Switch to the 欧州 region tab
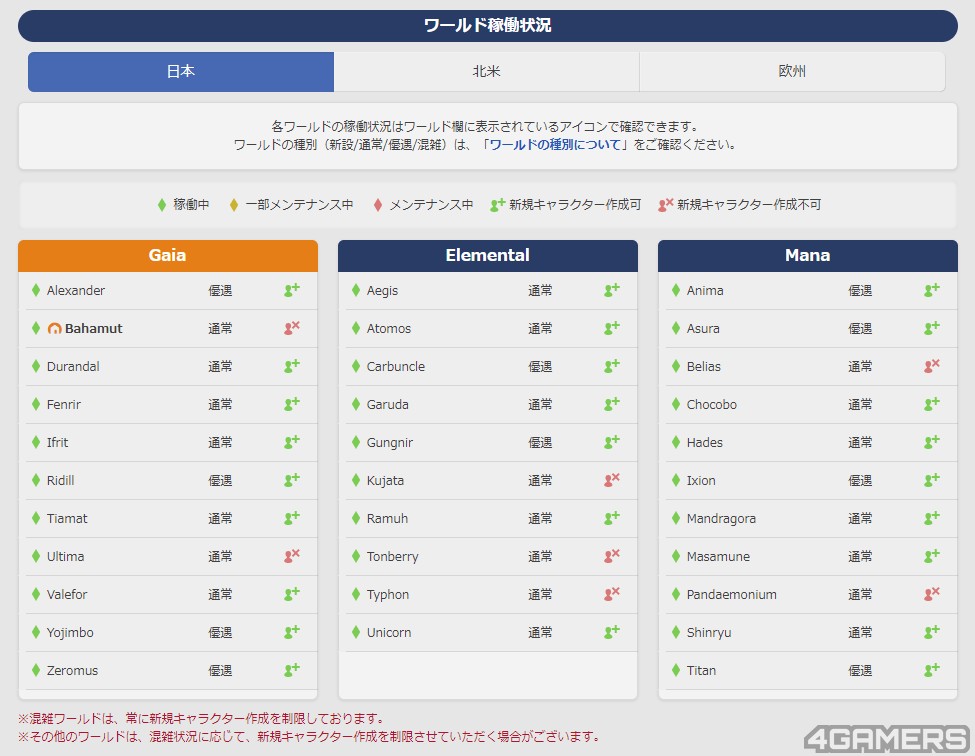 tap(792, 72)
